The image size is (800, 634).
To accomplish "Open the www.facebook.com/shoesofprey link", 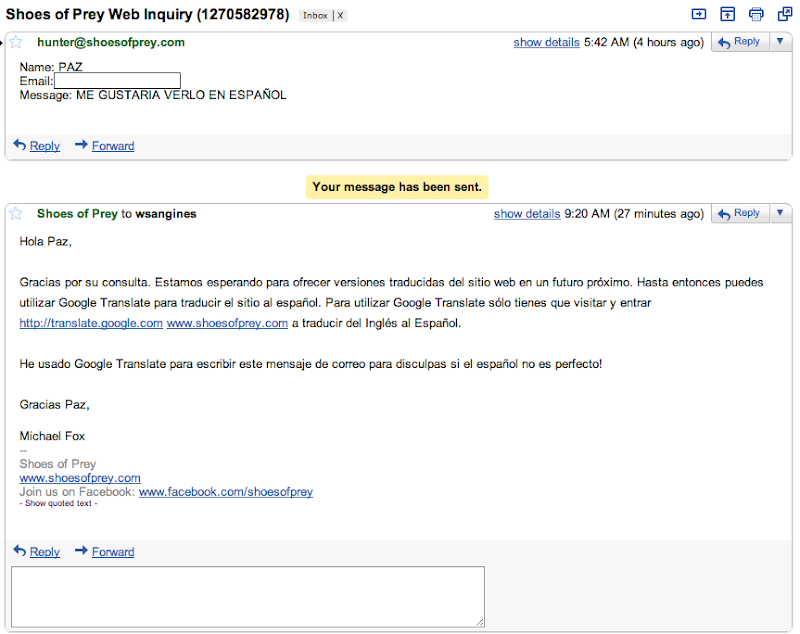I will click(x=226, y=492).
